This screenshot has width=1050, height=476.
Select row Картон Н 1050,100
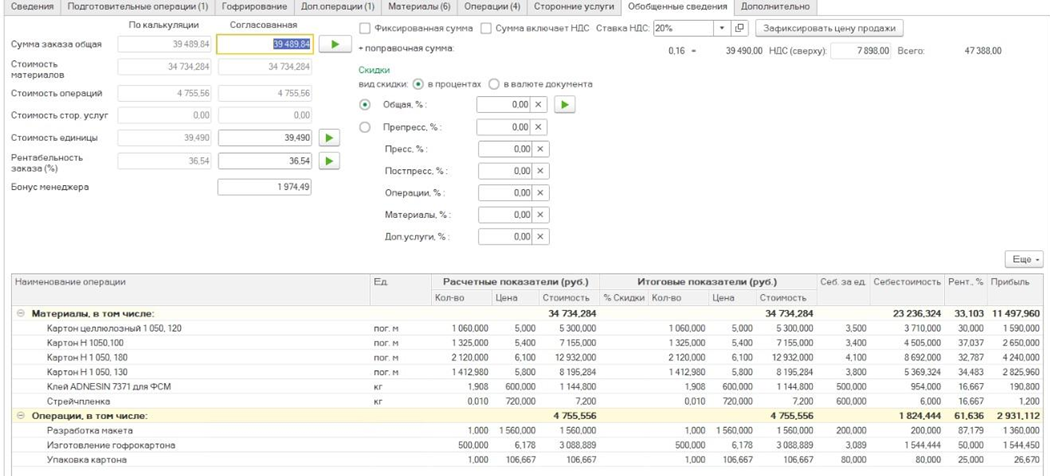(525, 343)
